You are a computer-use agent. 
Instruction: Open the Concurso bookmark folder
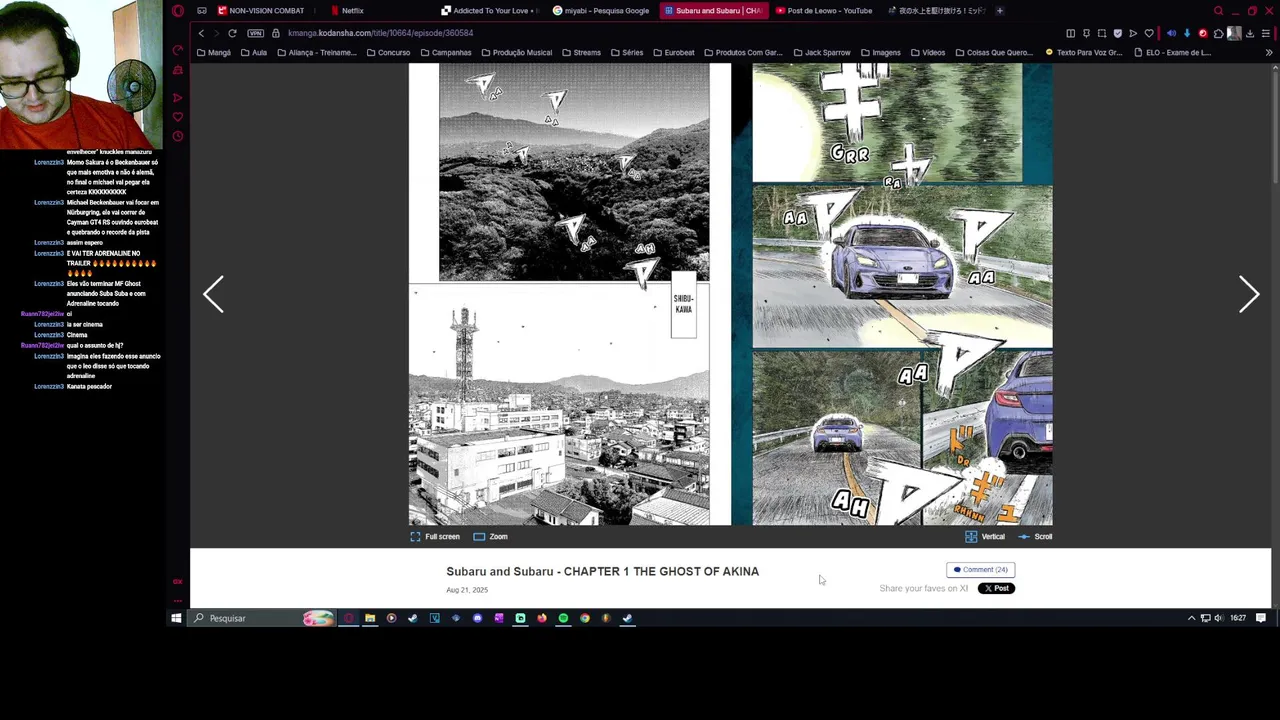(x=388, y=52)
